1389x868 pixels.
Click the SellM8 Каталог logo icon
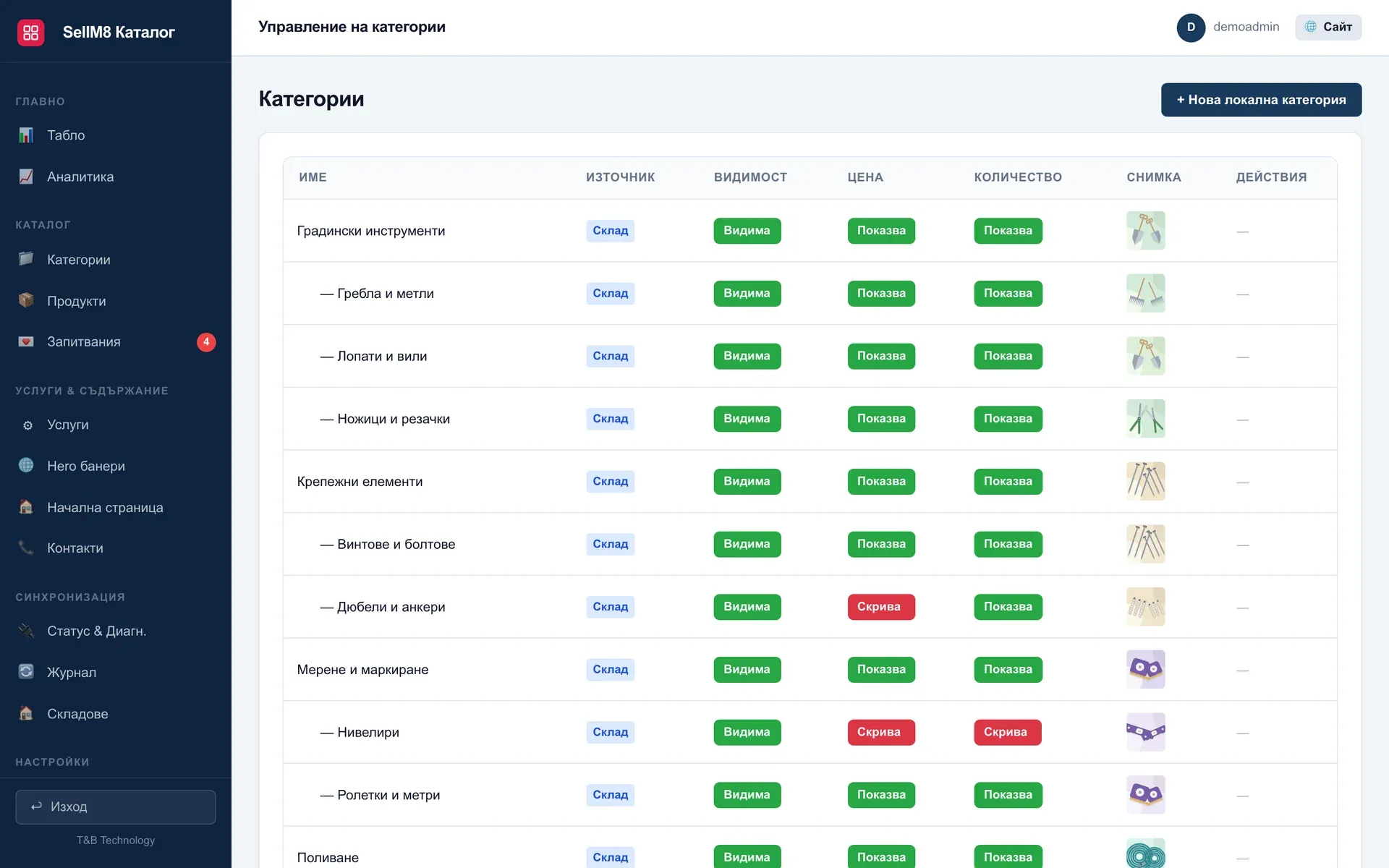click(30, 33)
